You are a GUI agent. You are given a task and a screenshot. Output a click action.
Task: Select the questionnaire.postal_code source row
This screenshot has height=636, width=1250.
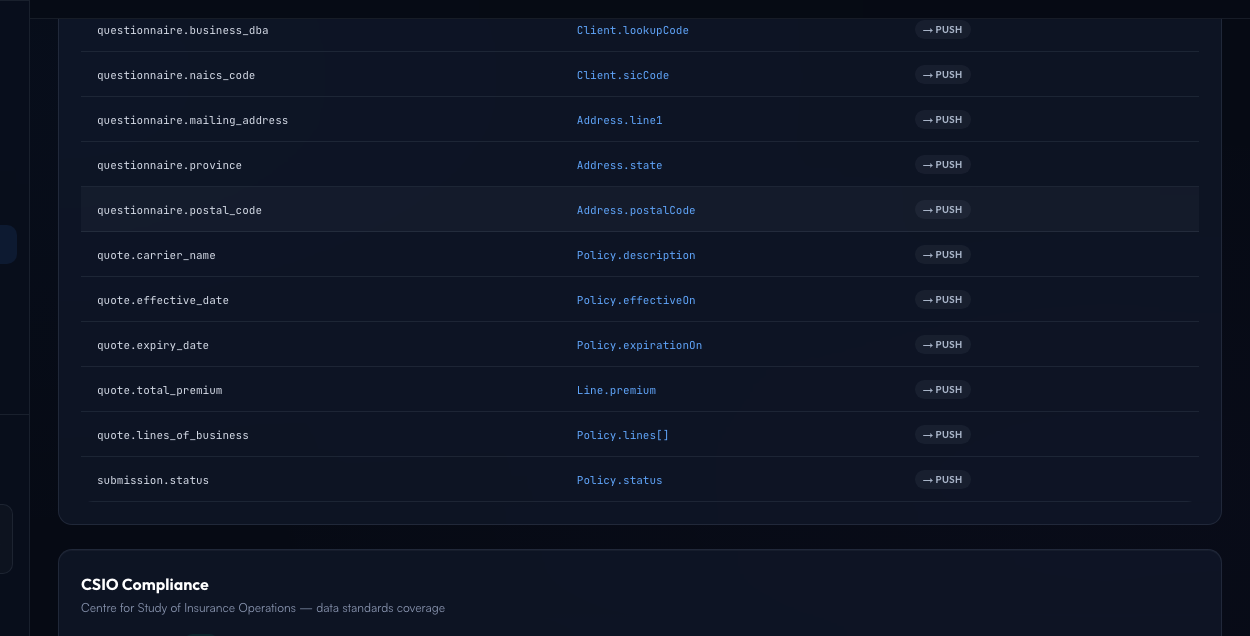click(640, 209)
